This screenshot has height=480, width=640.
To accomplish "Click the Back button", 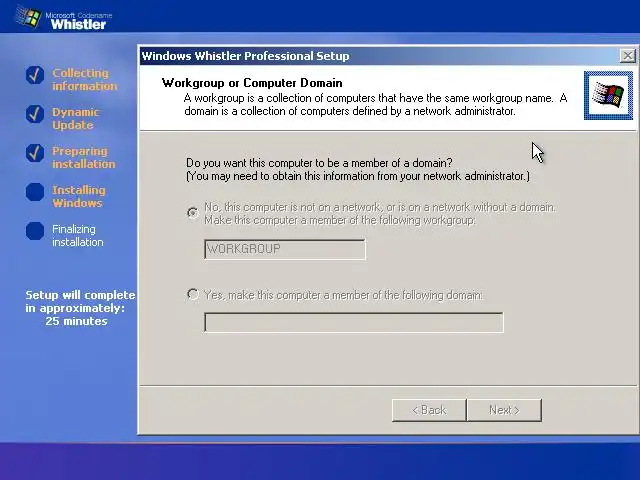I will (x=429, y=410).
